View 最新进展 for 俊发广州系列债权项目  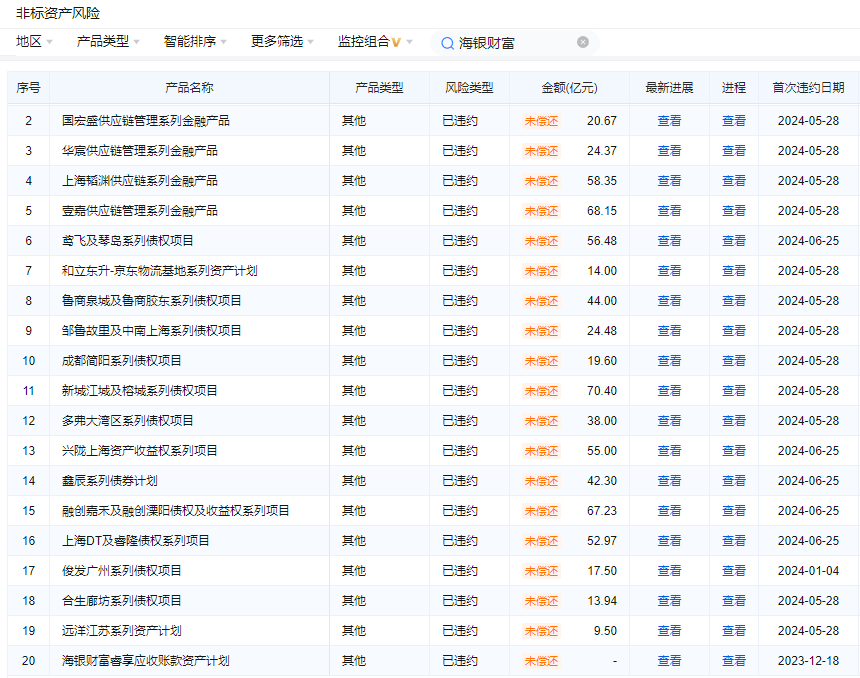(x=669, y=570)
